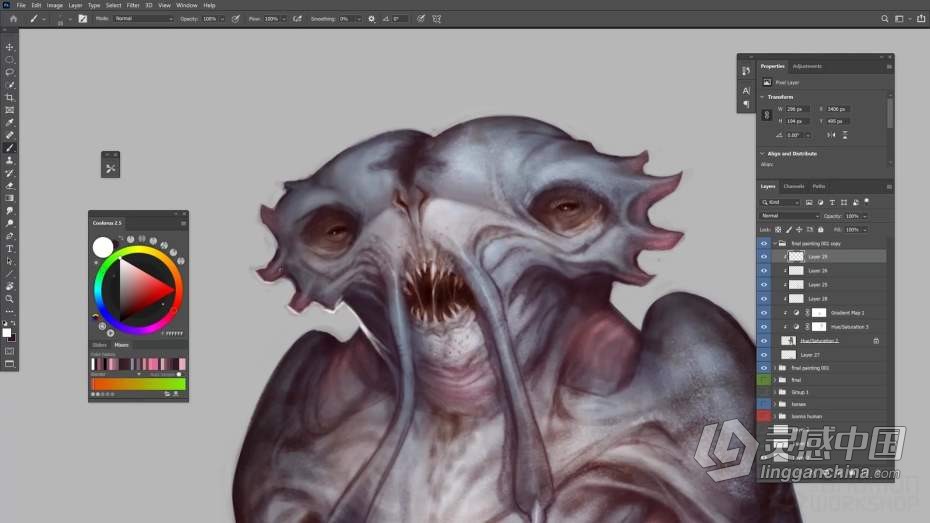Expand the Group 1 folder

click(775, 393)
